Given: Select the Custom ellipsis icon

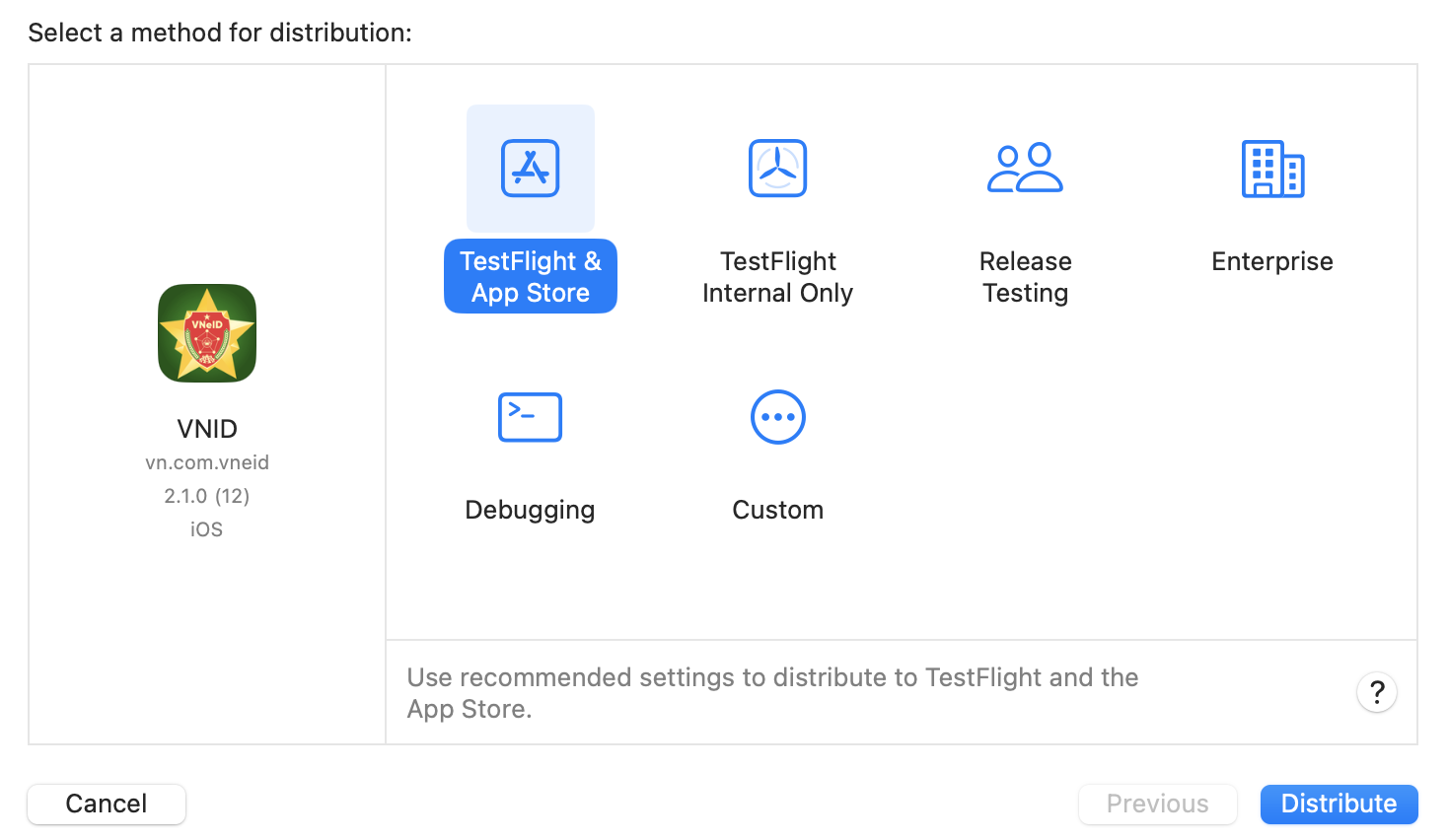Looking at the screenshot, I should (x=777, y=417).
